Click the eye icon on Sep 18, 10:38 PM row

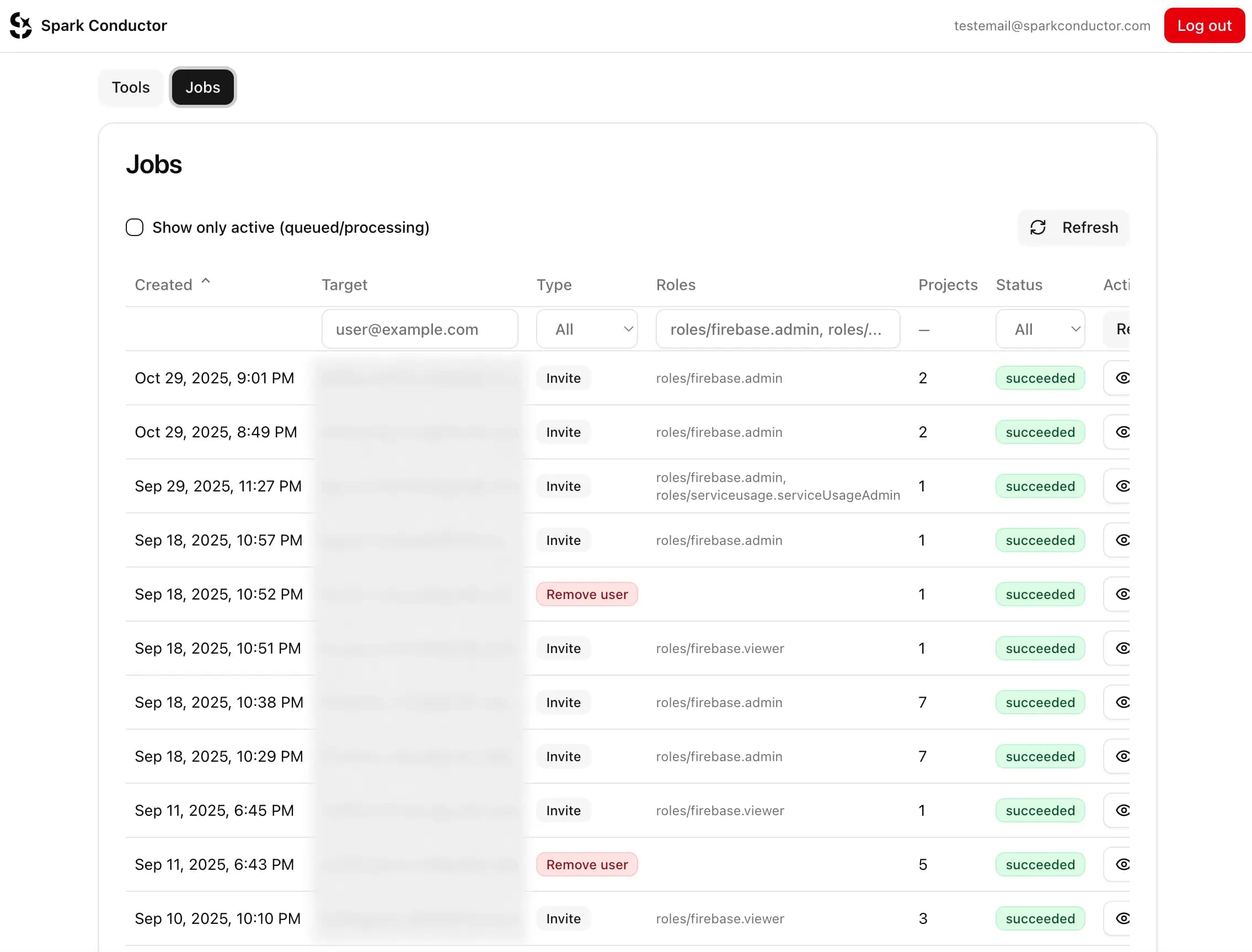pyautogui.click(x=1124, y=702)
